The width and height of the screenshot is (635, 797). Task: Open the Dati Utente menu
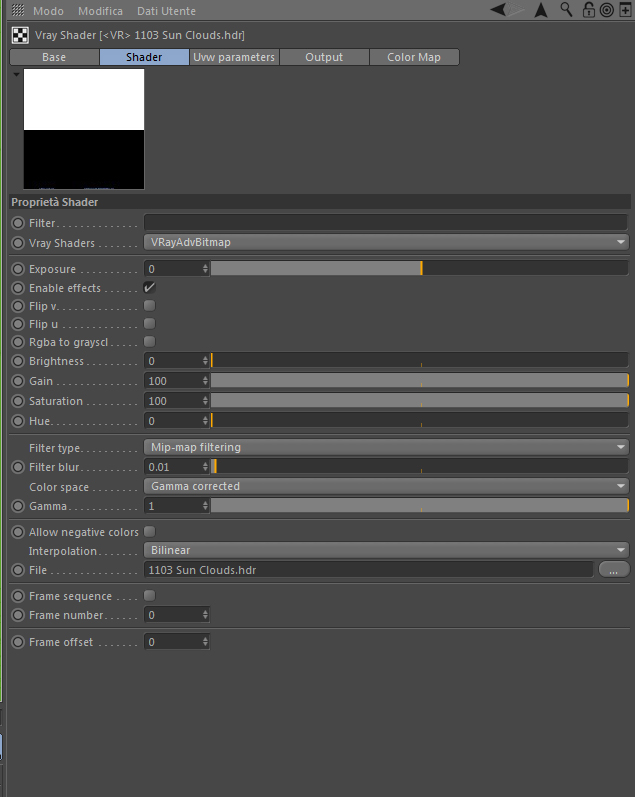click(x=166, y=11)
